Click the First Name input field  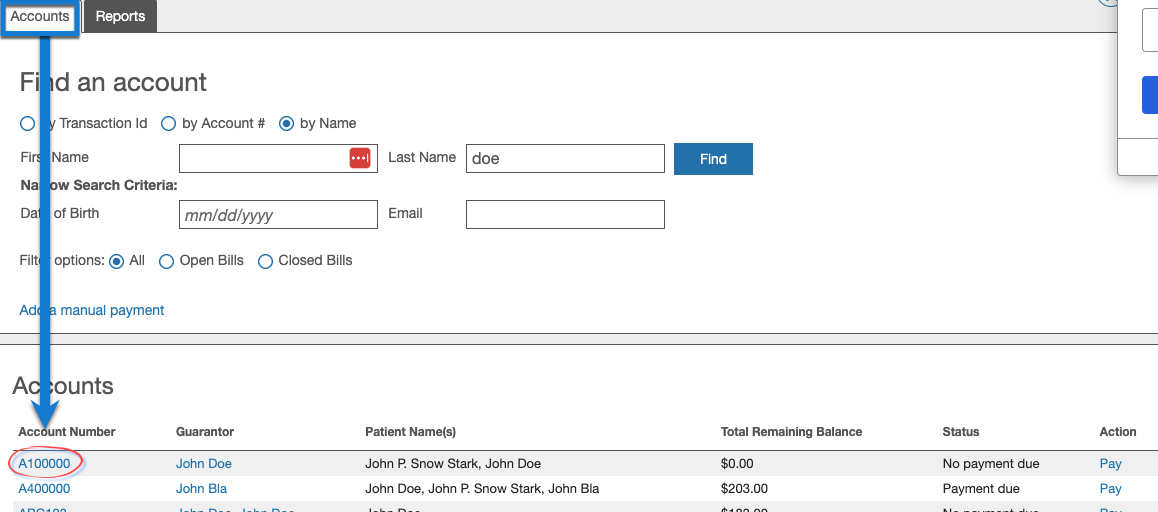262,158
